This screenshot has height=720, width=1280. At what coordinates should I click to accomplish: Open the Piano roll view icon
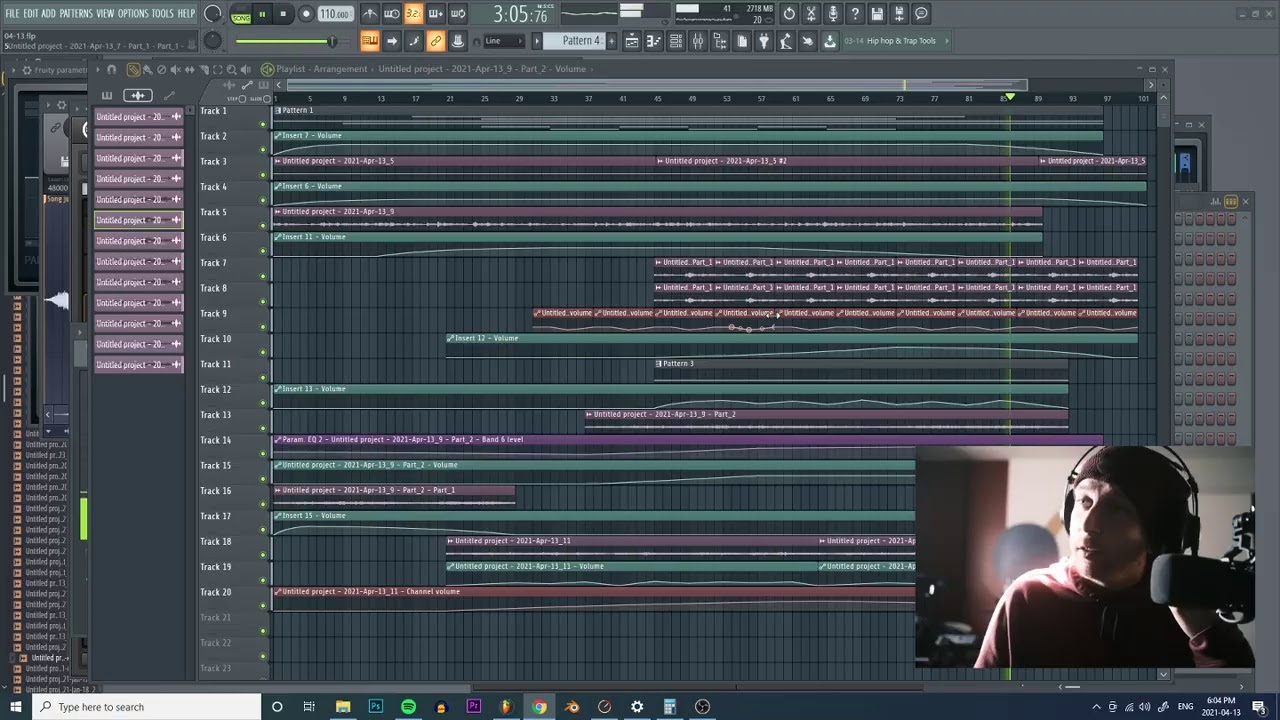[654, 41]
